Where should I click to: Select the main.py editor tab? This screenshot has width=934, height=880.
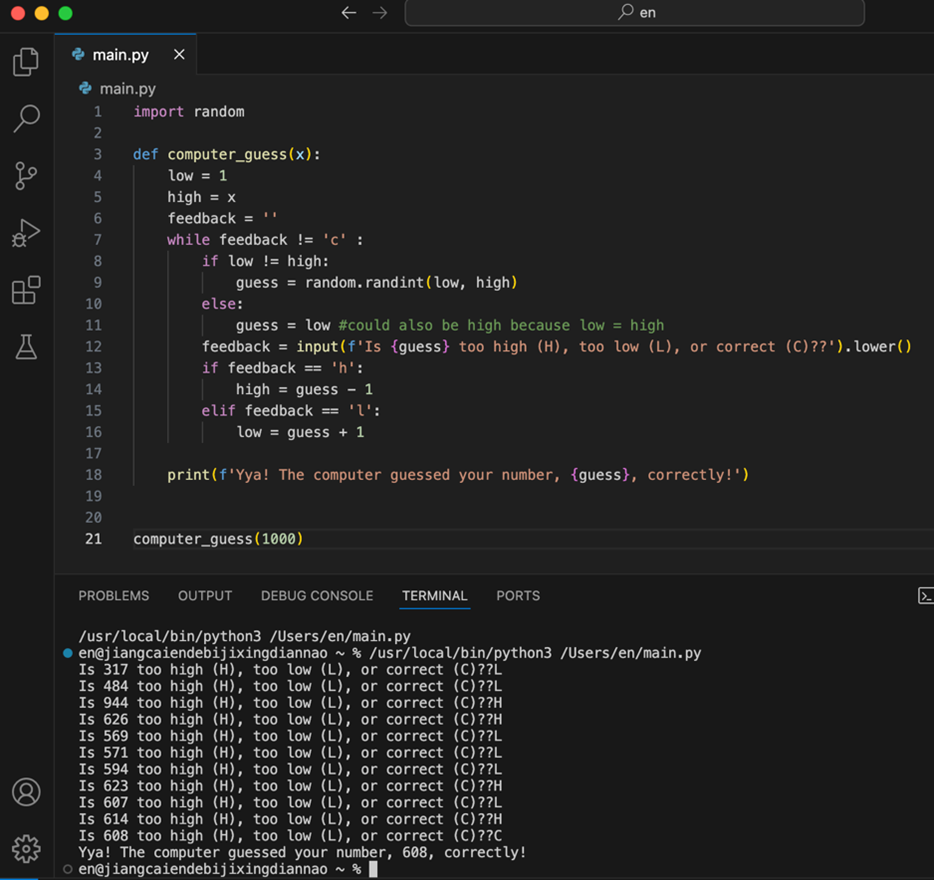point(120,55)
